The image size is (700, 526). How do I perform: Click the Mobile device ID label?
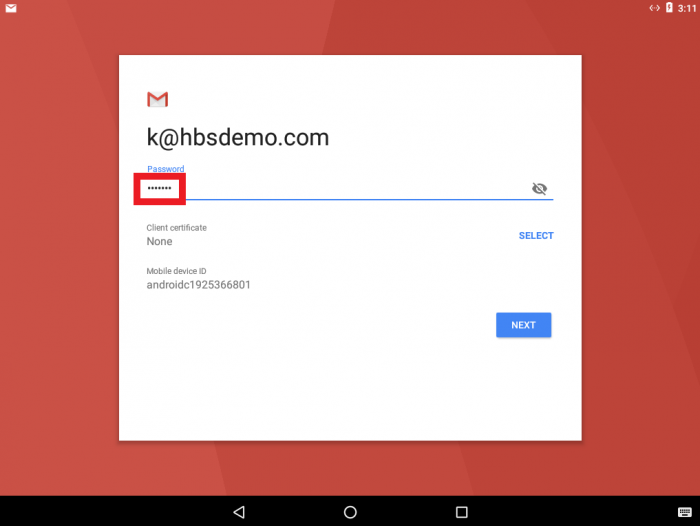click(x=176, y=271)
